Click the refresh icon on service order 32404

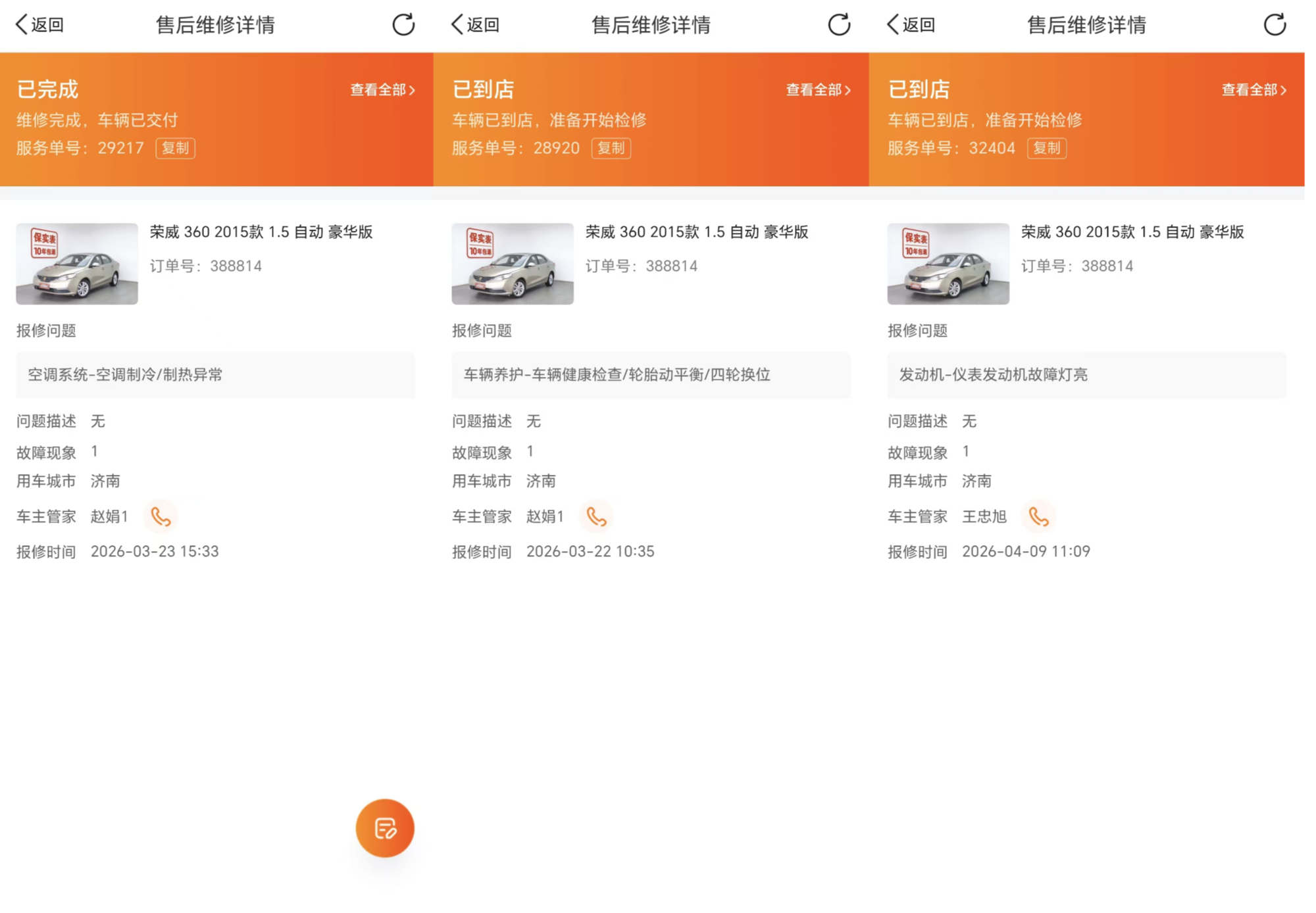tap(1275, 25)
